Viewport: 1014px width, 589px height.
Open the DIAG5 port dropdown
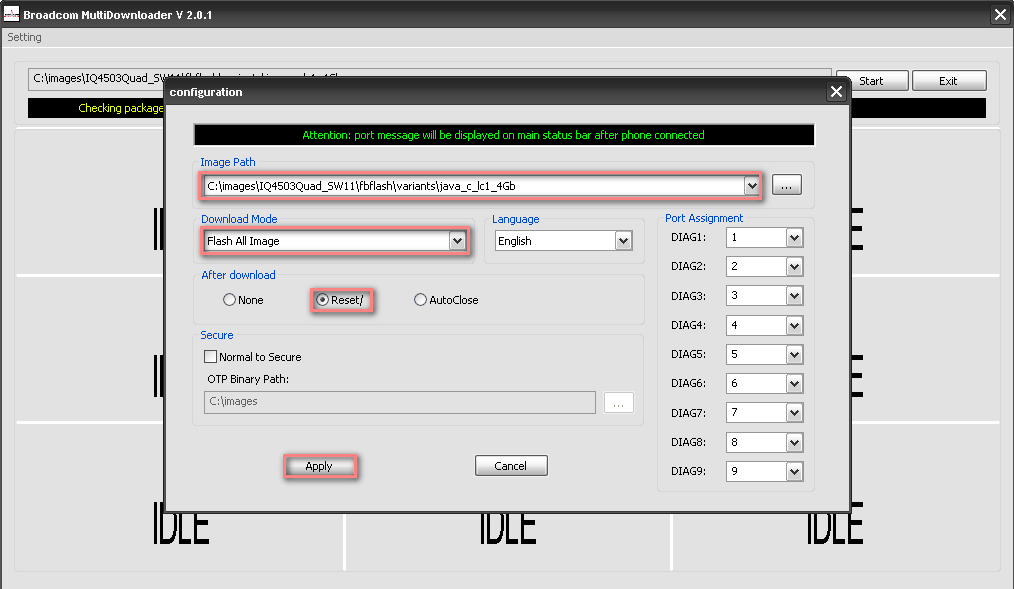tap(794, 354)
